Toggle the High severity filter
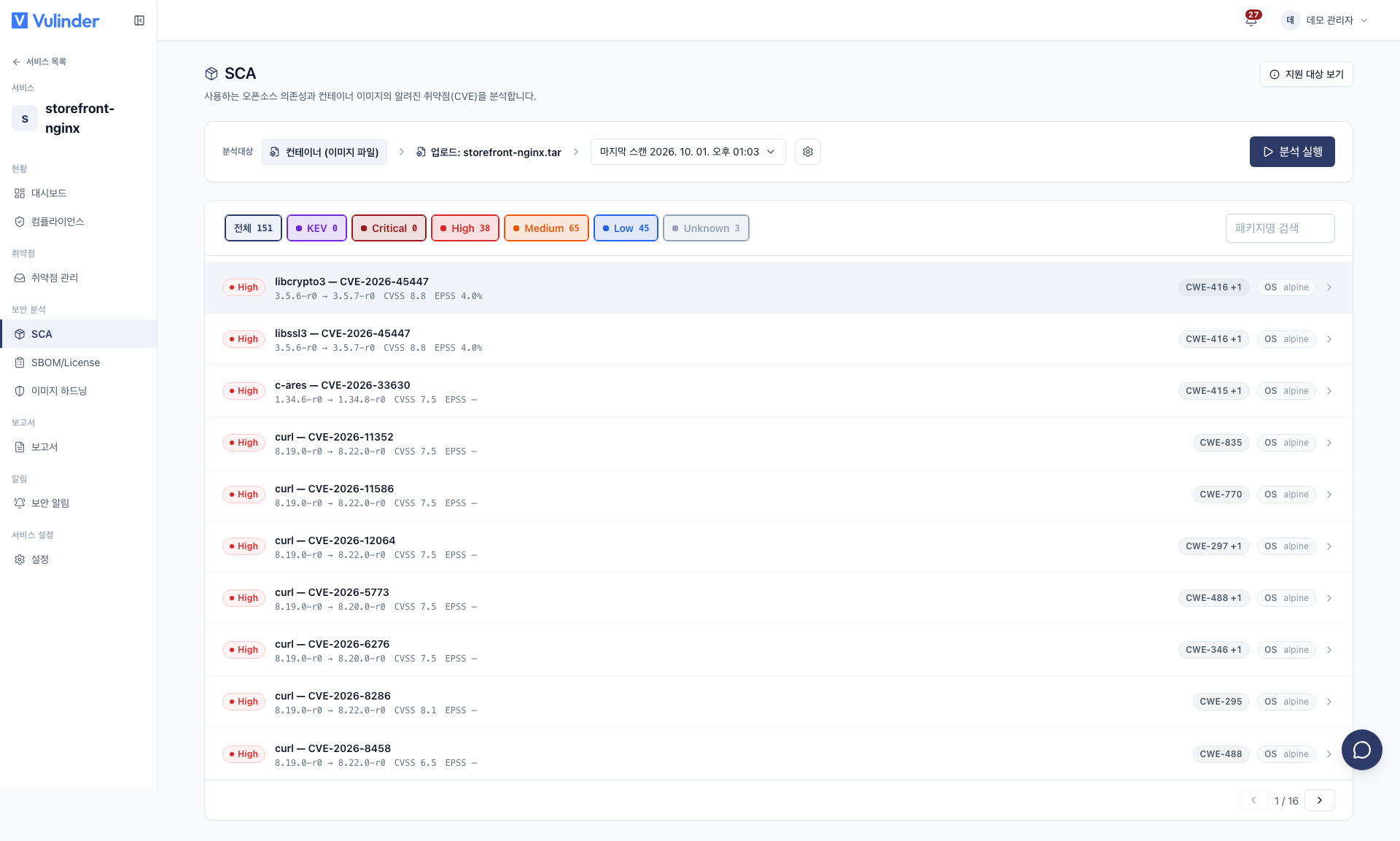 [465, 228]
